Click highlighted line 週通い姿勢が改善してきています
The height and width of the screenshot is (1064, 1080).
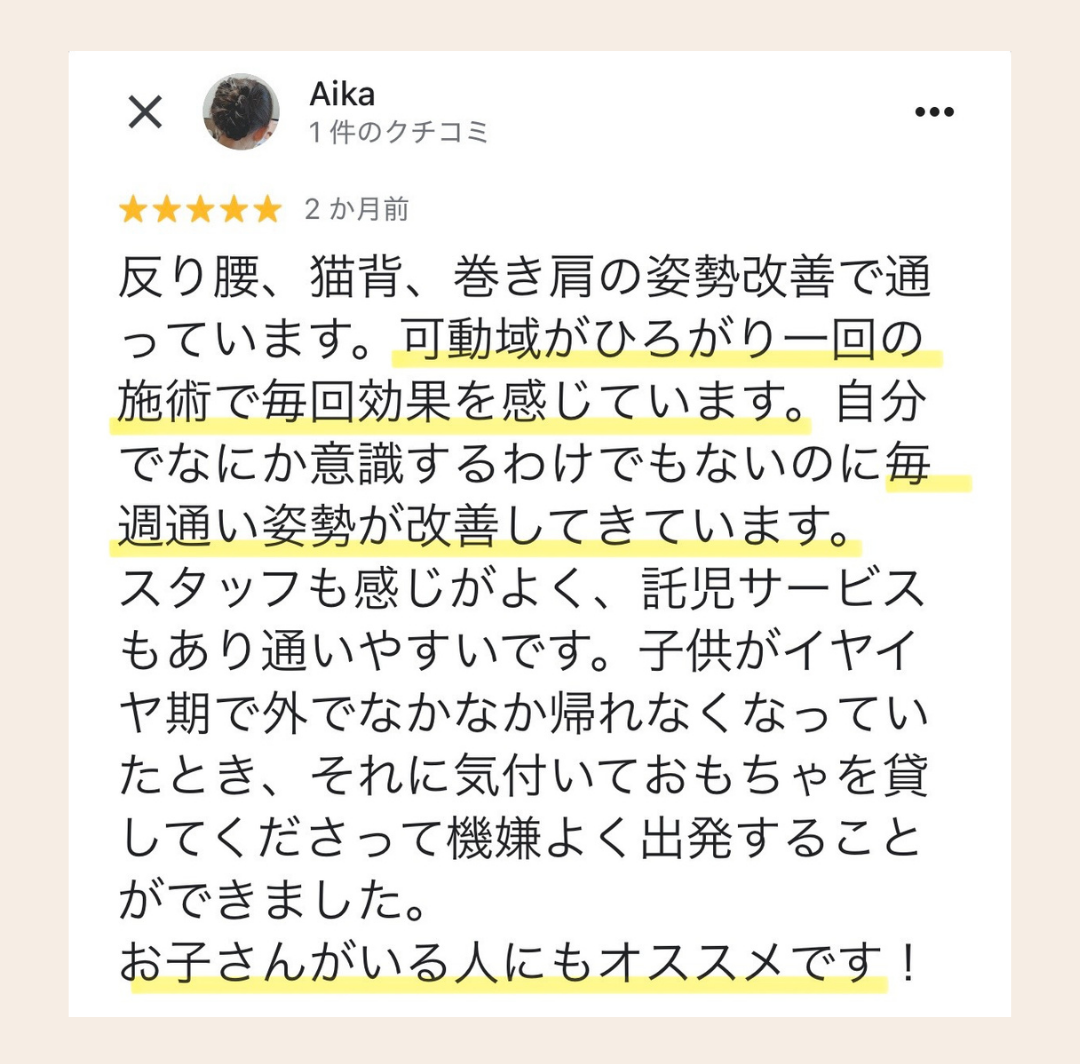tap(485, 526)
